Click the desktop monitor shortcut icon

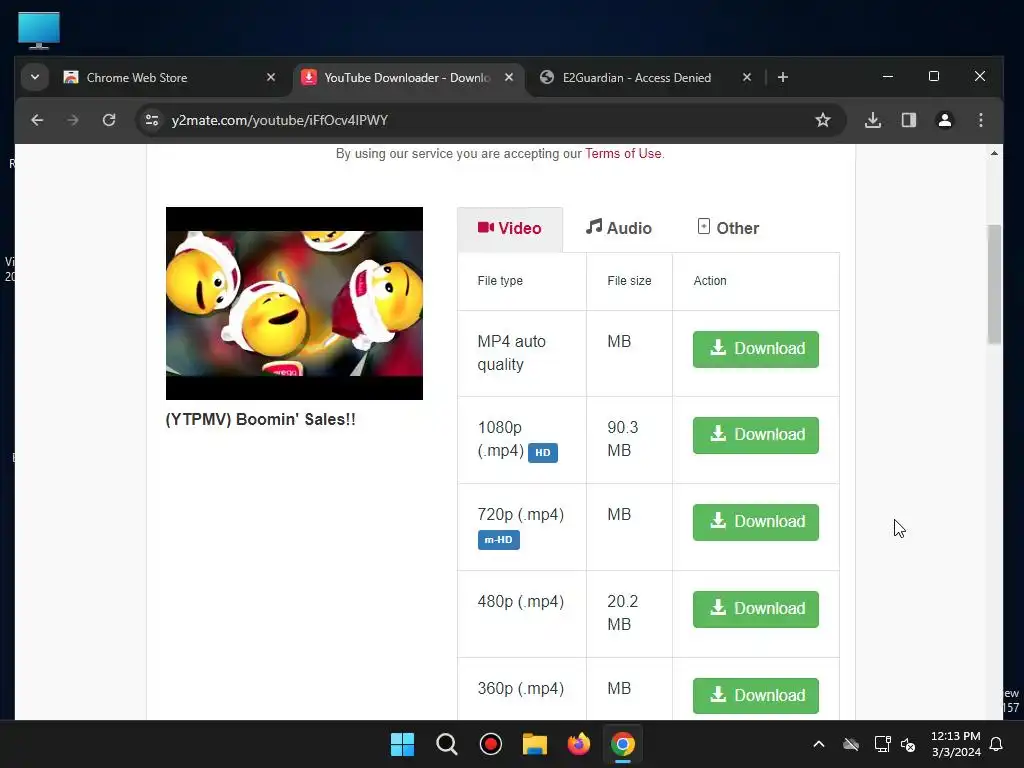[39, 30]
